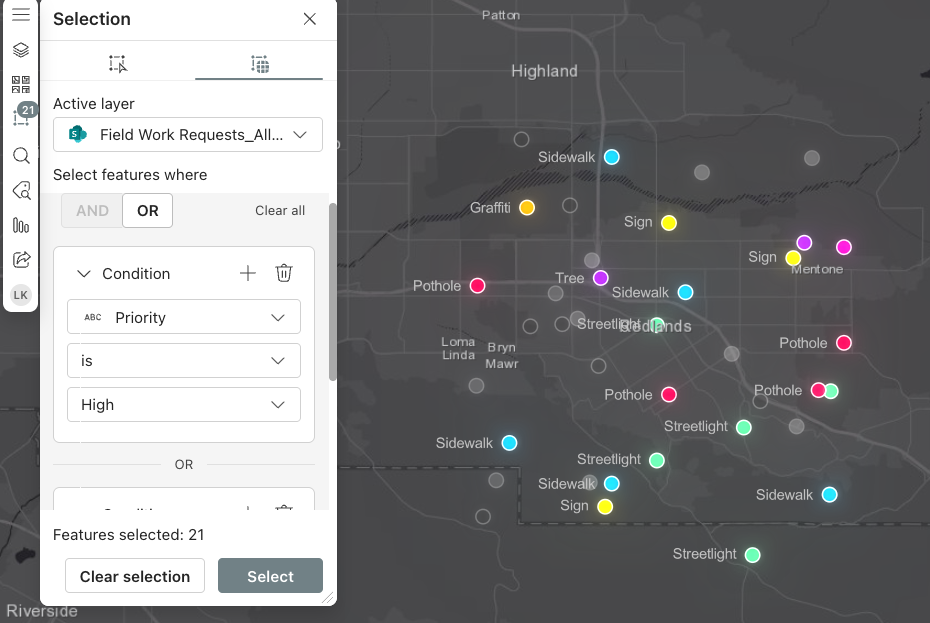Click the Patton map label
Image resolution: width=930 pixels, height=623 pixels.
pyautogui.click(x=501, y=15)
